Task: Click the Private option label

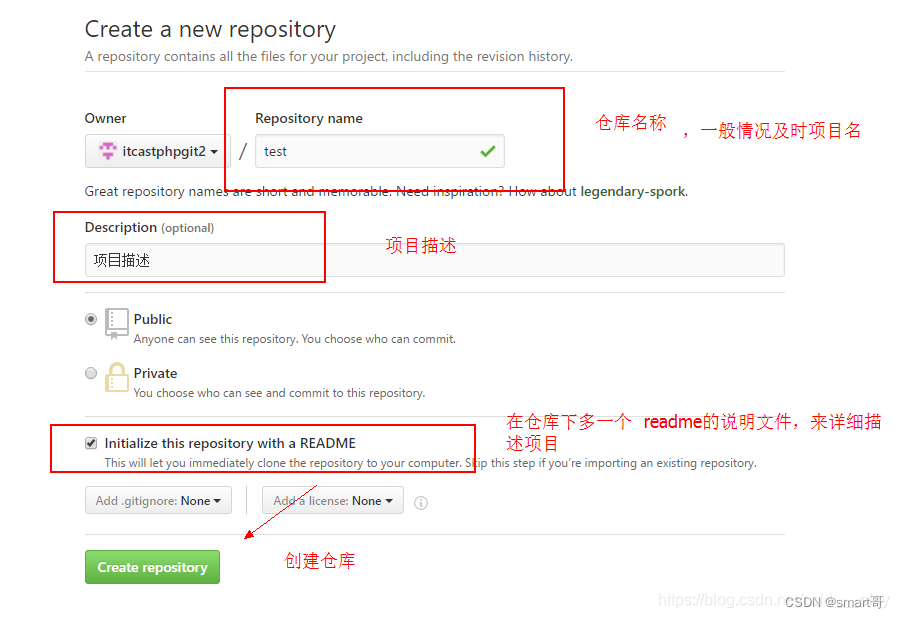Action: [x=155, y=373]
